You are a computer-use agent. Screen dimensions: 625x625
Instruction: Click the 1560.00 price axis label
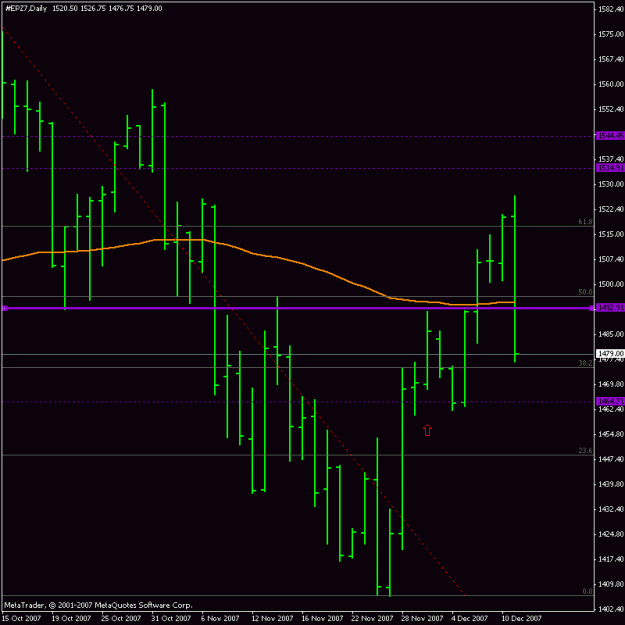point(611,84)
